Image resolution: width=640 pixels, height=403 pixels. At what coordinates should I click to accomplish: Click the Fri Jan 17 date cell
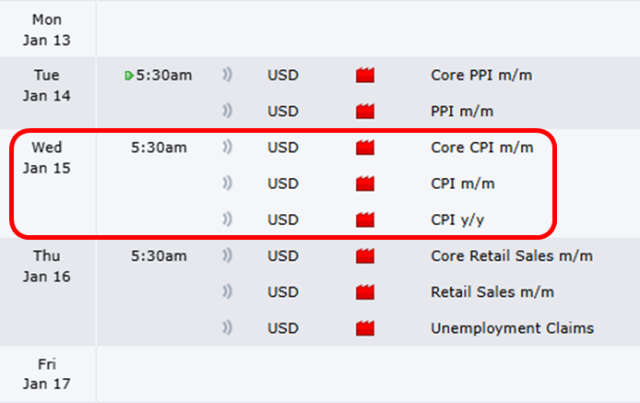click(x=46, y=373)
